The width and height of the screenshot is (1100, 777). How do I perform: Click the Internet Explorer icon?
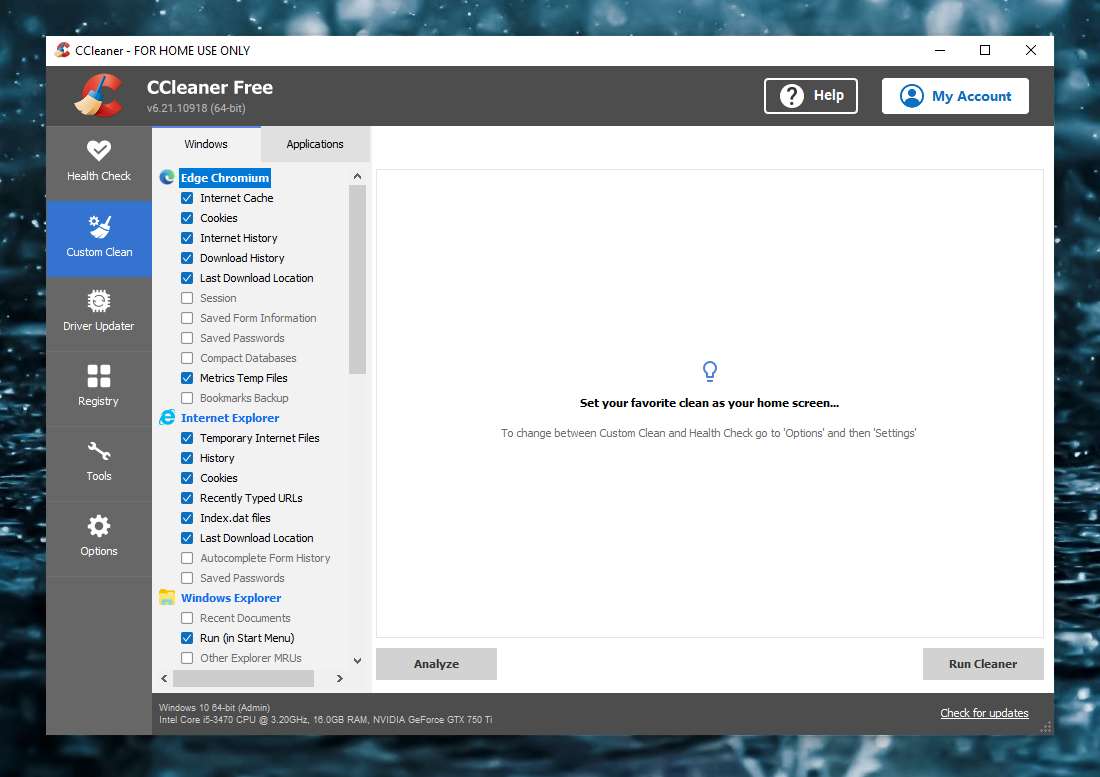[x=167, y=417]
